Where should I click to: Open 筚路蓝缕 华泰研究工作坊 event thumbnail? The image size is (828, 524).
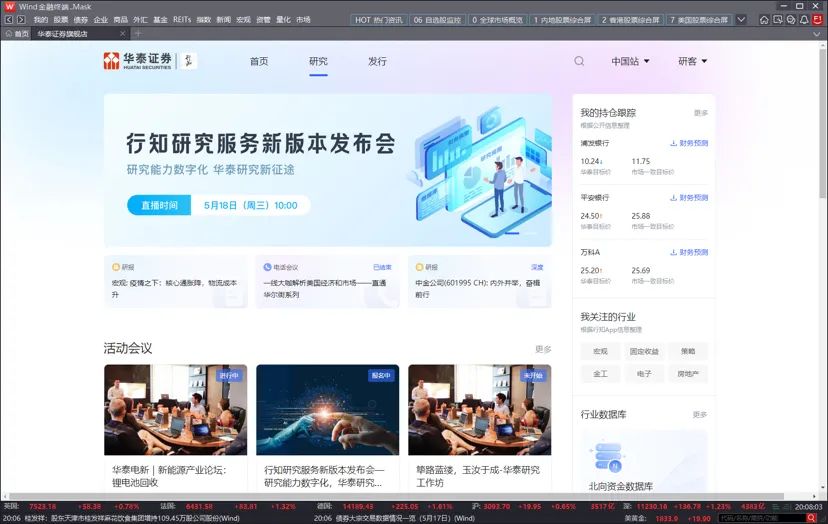(x=479, y=410)
